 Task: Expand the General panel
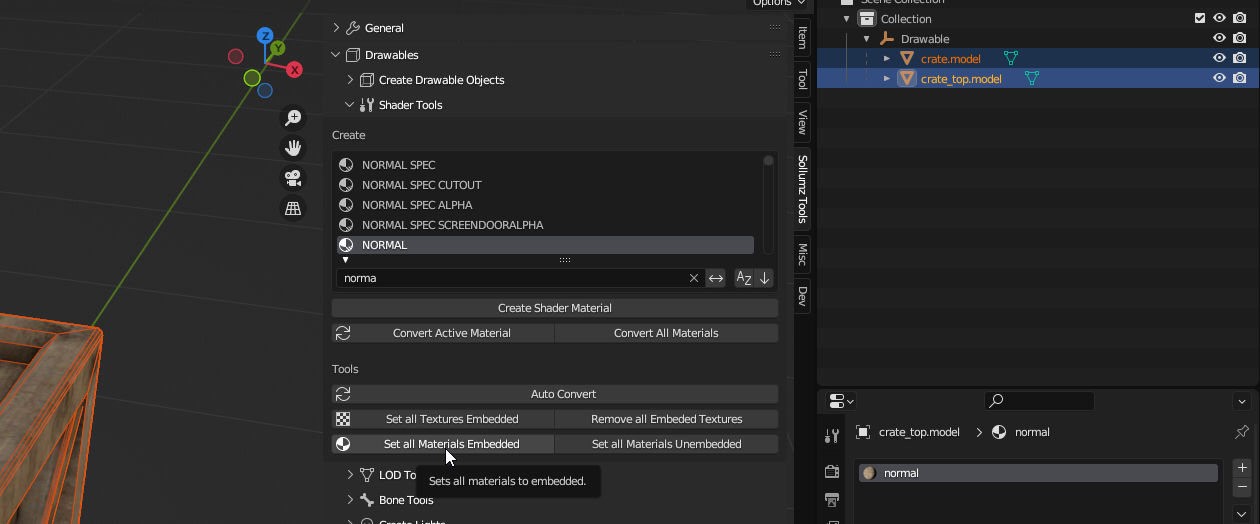point(337,28)
